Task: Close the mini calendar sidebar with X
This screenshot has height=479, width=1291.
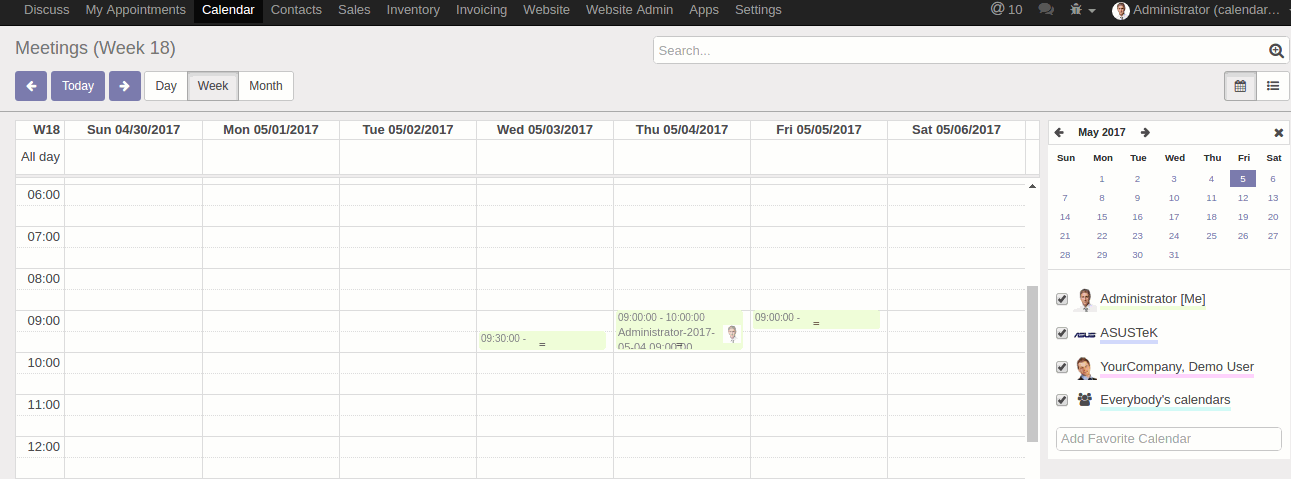Action: [x=1278, y=132]
